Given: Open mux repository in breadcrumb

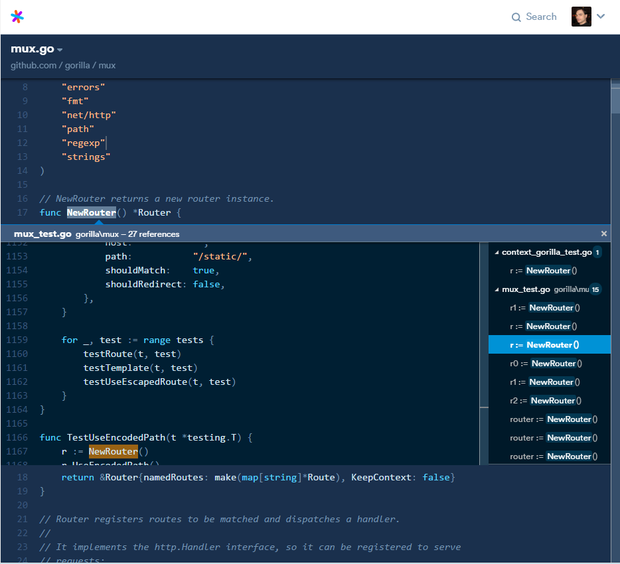Looking at the screenshot, I should click(107, 65).
